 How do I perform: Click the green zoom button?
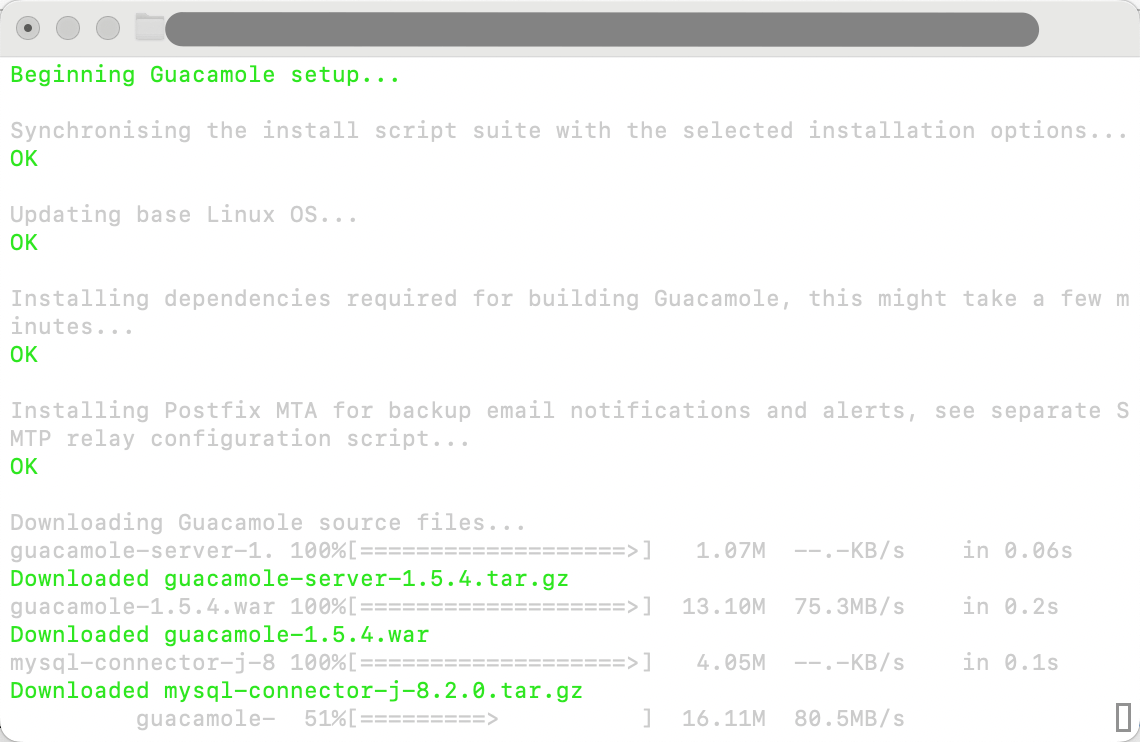(107, 29)
